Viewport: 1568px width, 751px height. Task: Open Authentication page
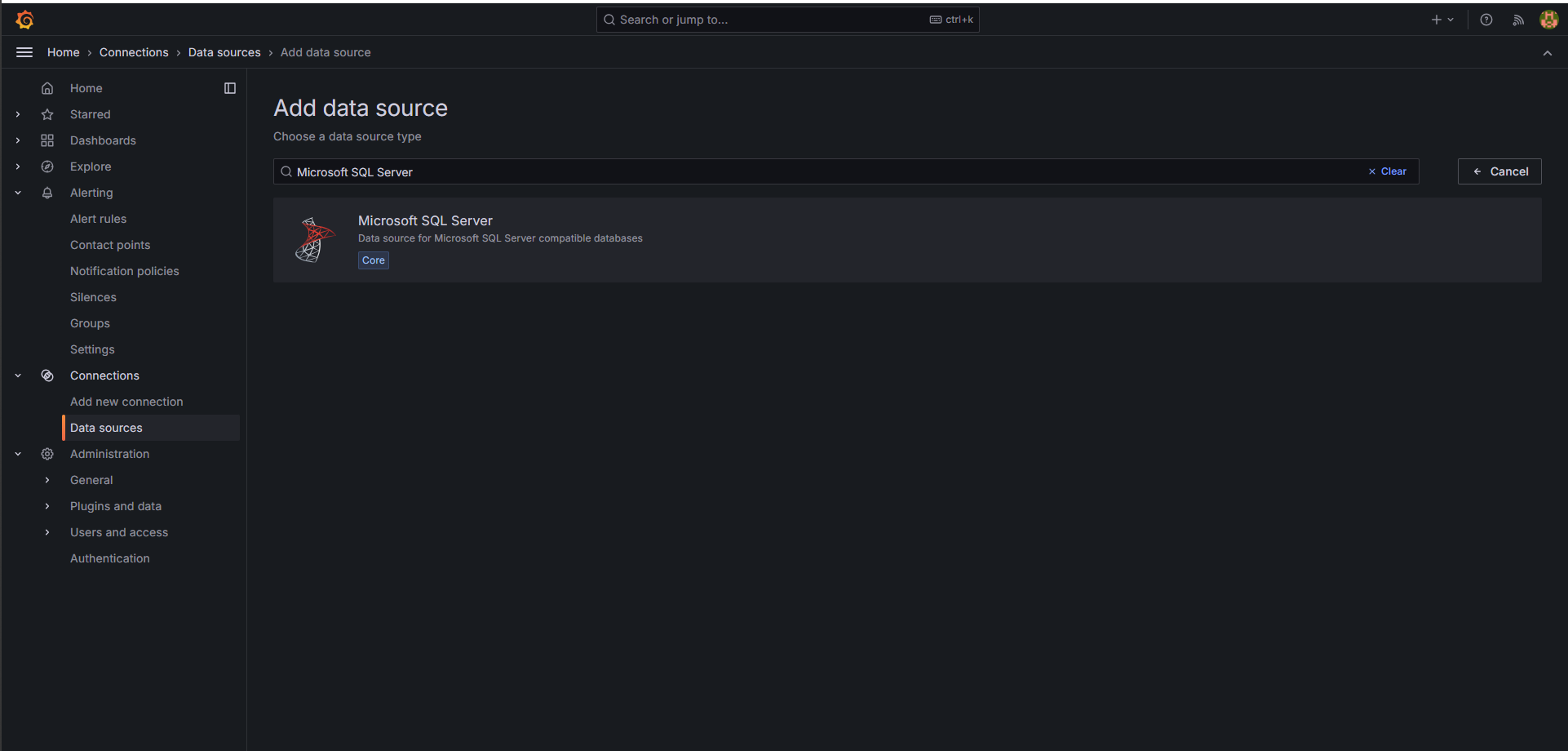pyautogui.click(x=110, y=558)
